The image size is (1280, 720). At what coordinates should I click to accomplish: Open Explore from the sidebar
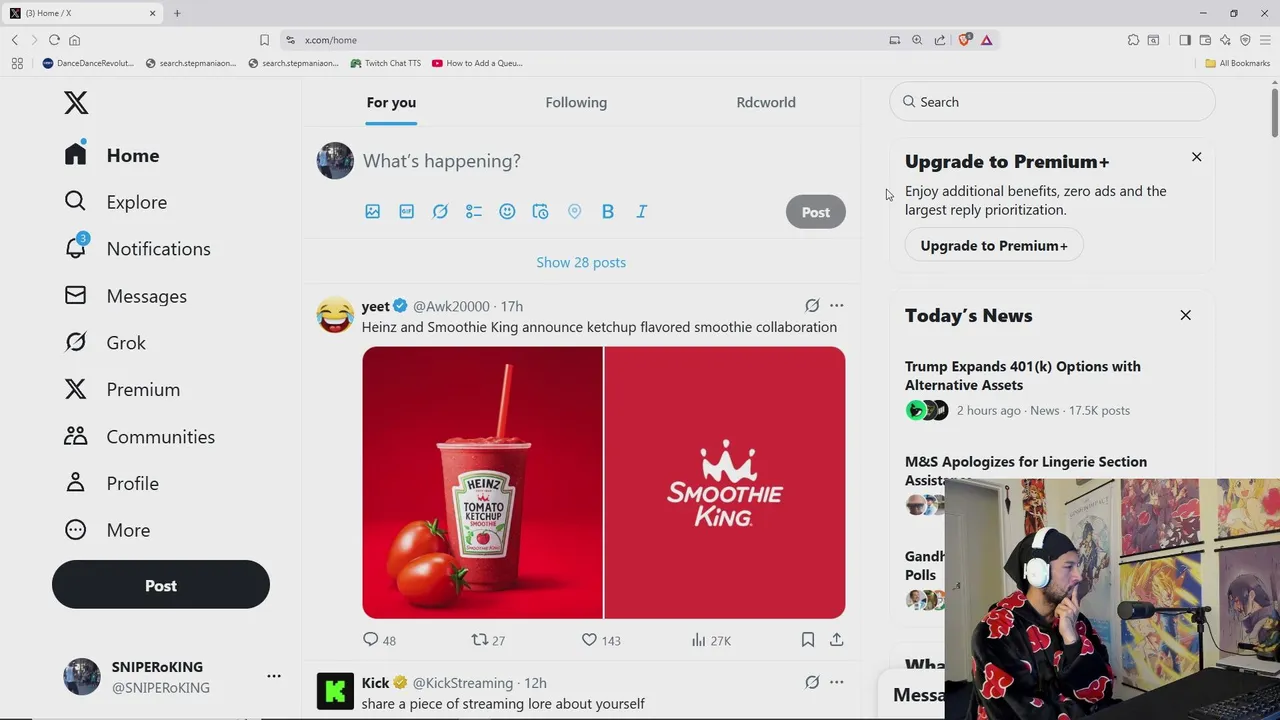[115, 202]
